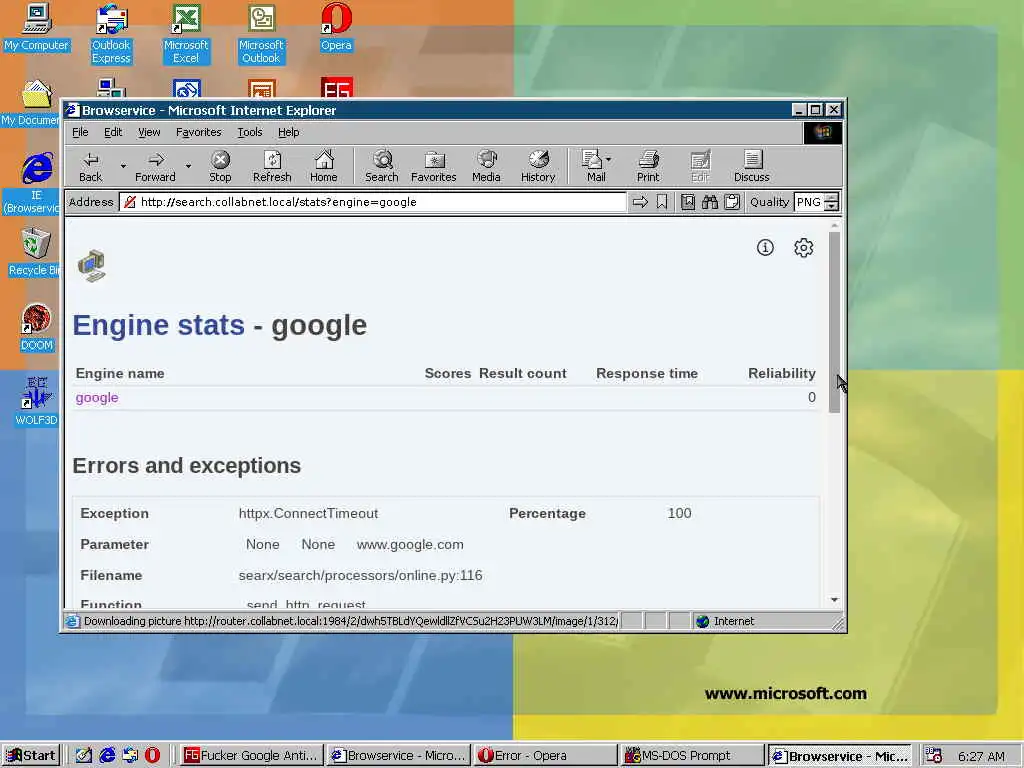The height and width of the screenshot is (768, 1024).
Task: Select the DOOM desktop shortcut
Action: click(x=37, y=328)
